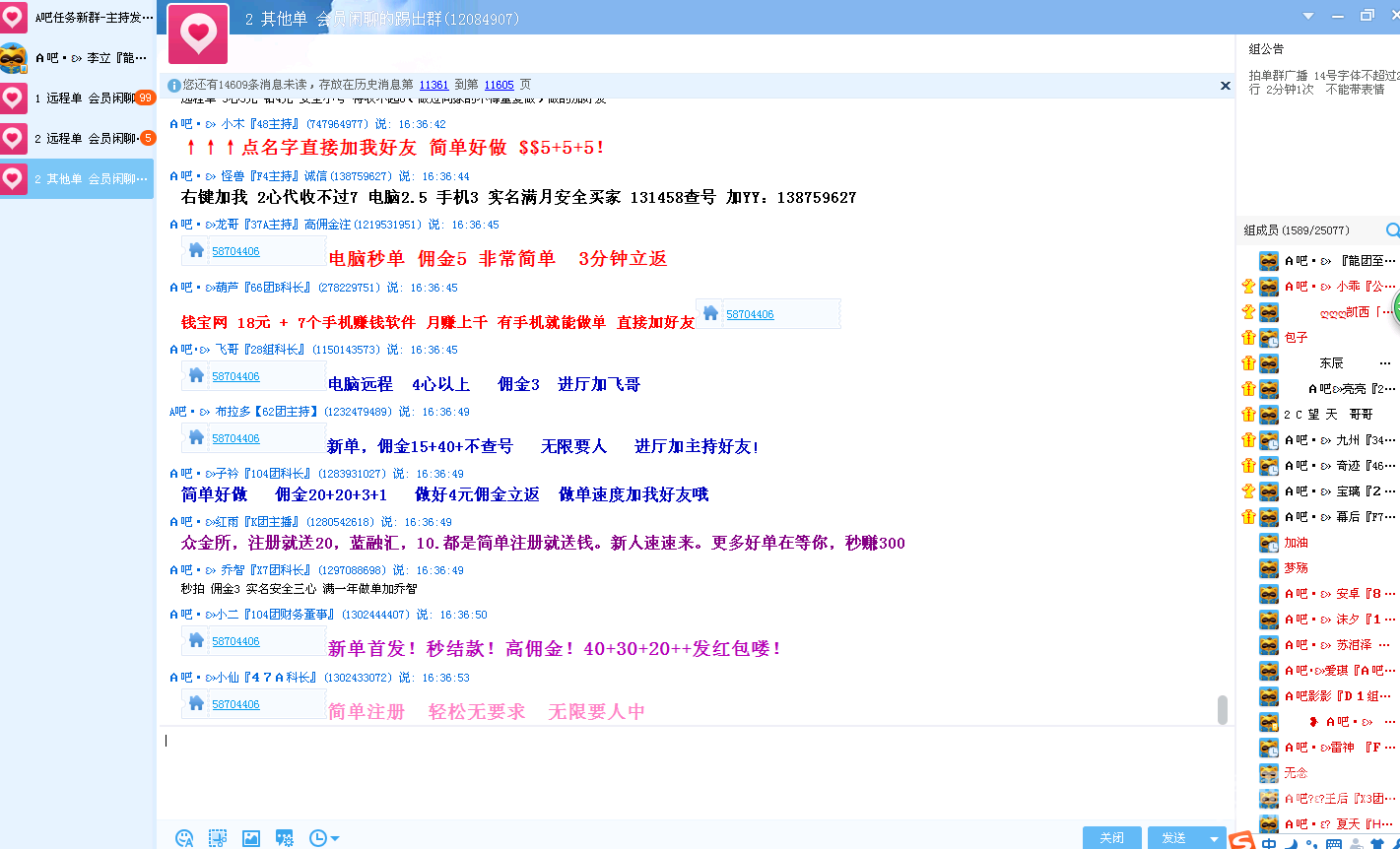The image size is (1400, 849).
Task: Open history page link 11361
Action: (433, 85)
